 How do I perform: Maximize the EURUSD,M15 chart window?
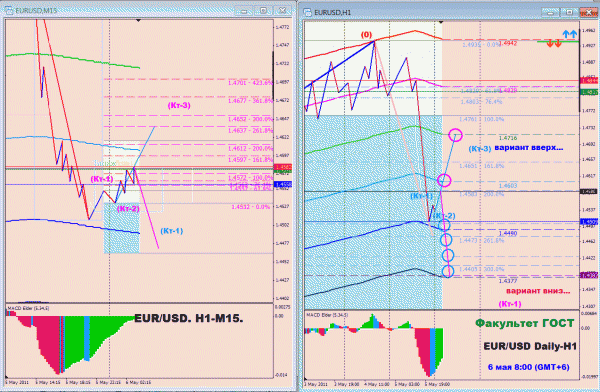tap(263, 11)
